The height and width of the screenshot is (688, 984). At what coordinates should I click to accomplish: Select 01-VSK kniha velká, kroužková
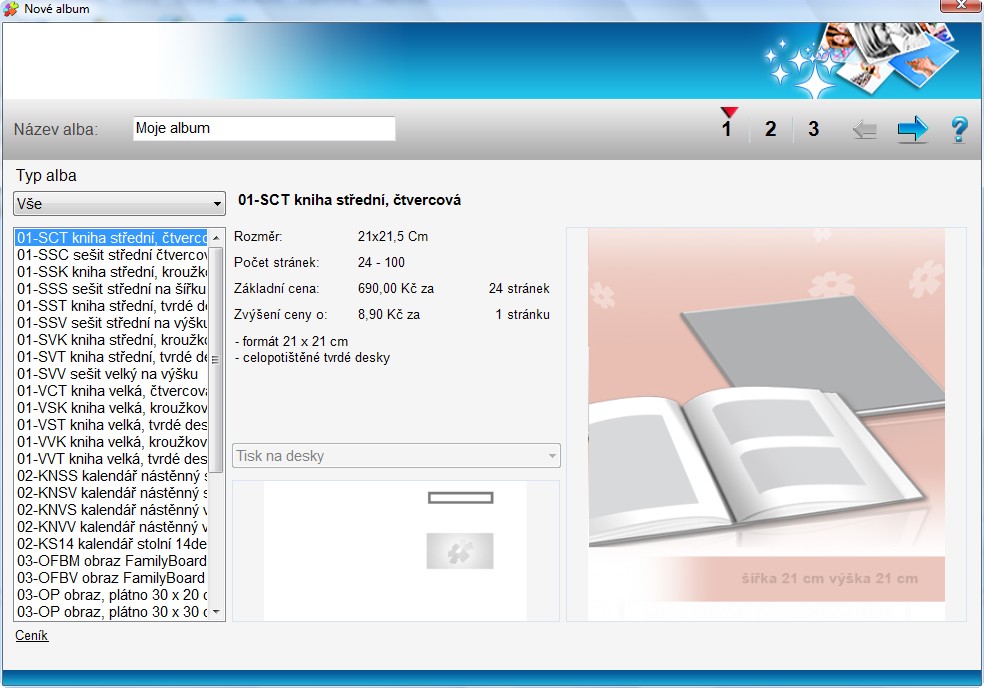[112, 407]
